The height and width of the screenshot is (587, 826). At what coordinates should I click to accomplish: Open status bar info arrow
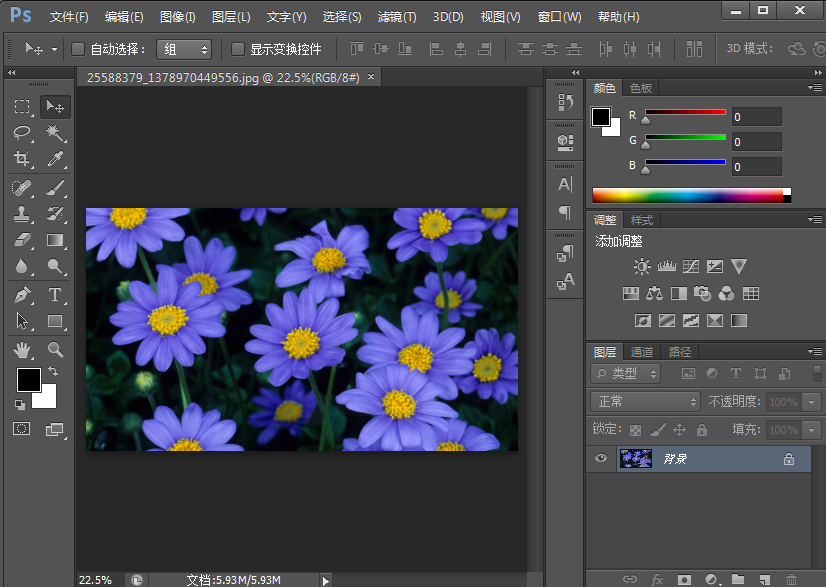pos(326,581)
